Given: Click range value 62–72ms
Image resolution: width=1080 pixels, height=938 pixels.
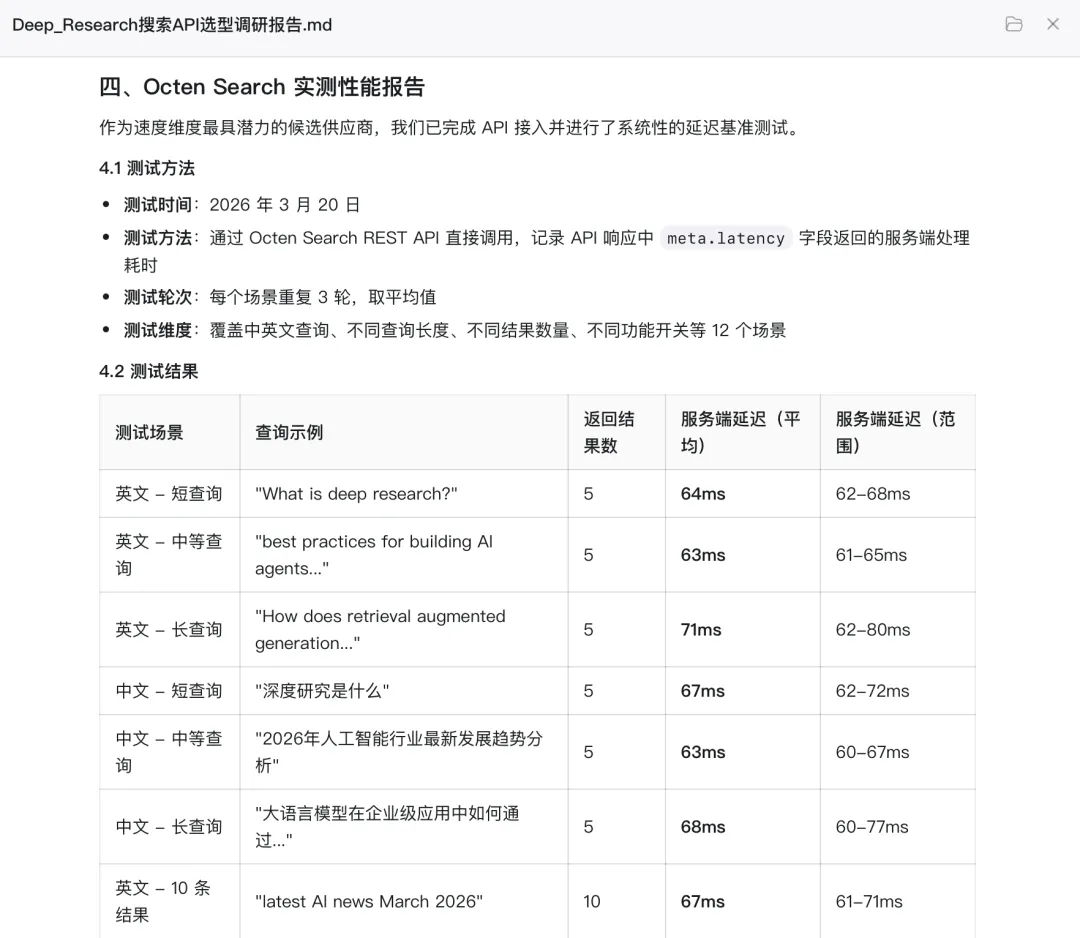Looking at the screenshot, I should (873, 691).
